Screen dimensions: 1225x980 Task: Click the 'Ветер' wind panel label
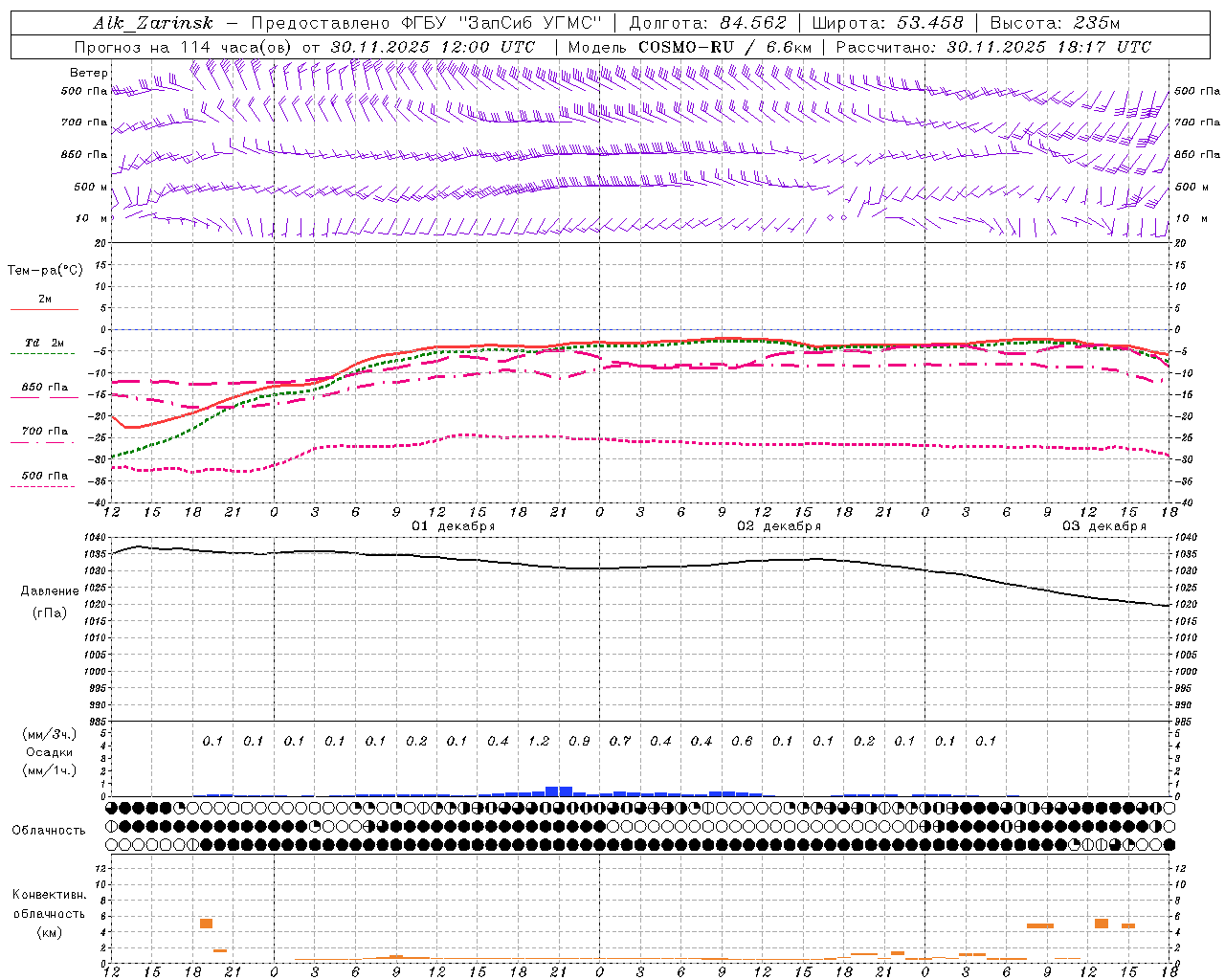point(89,73)
